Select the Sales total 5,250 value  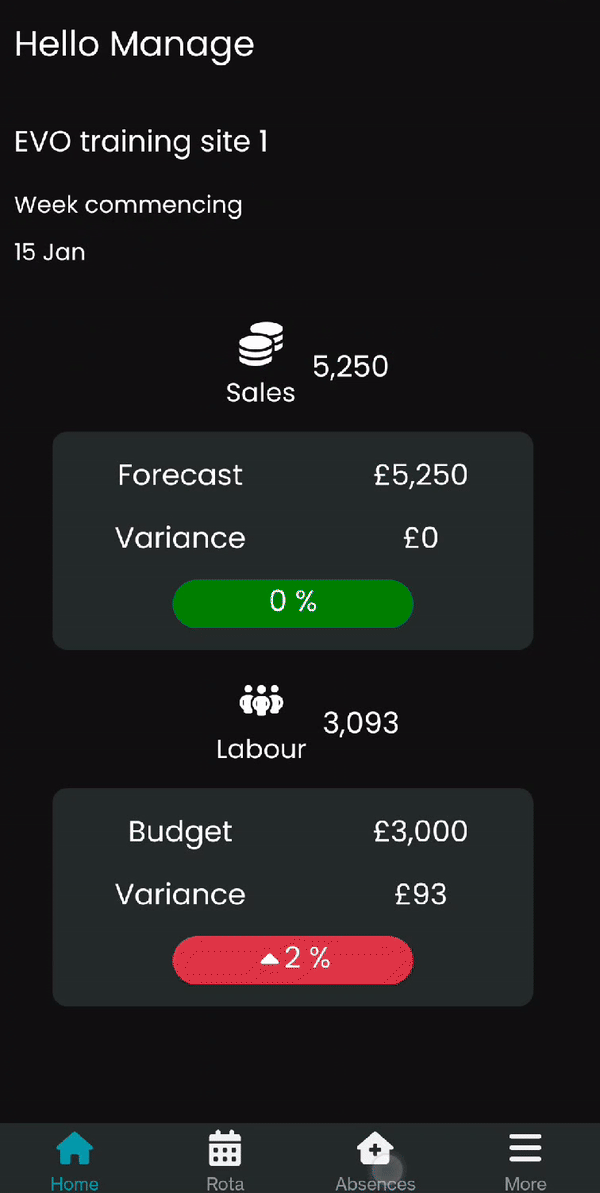351,367
